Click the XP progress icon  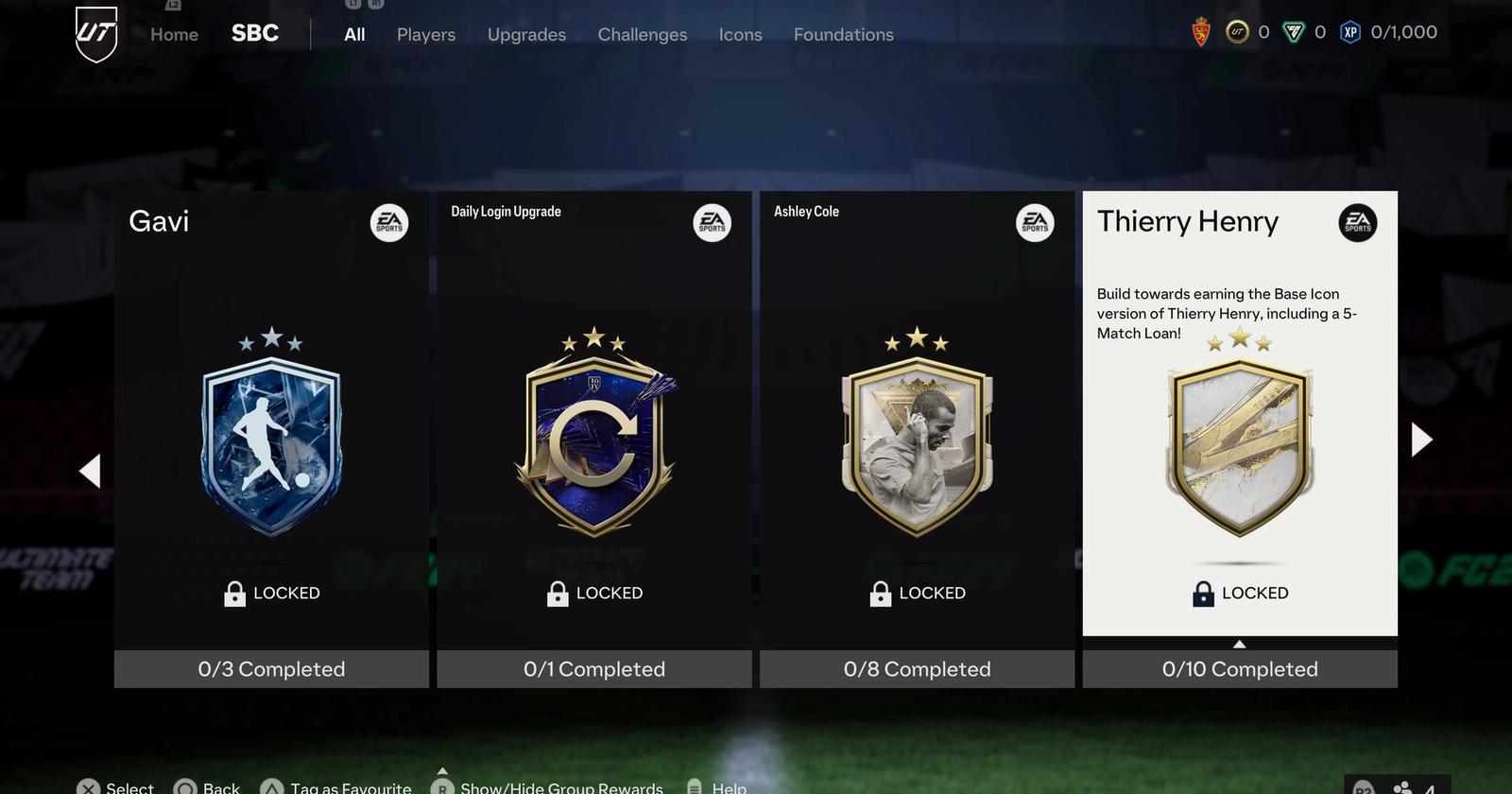click(1350, 32)
